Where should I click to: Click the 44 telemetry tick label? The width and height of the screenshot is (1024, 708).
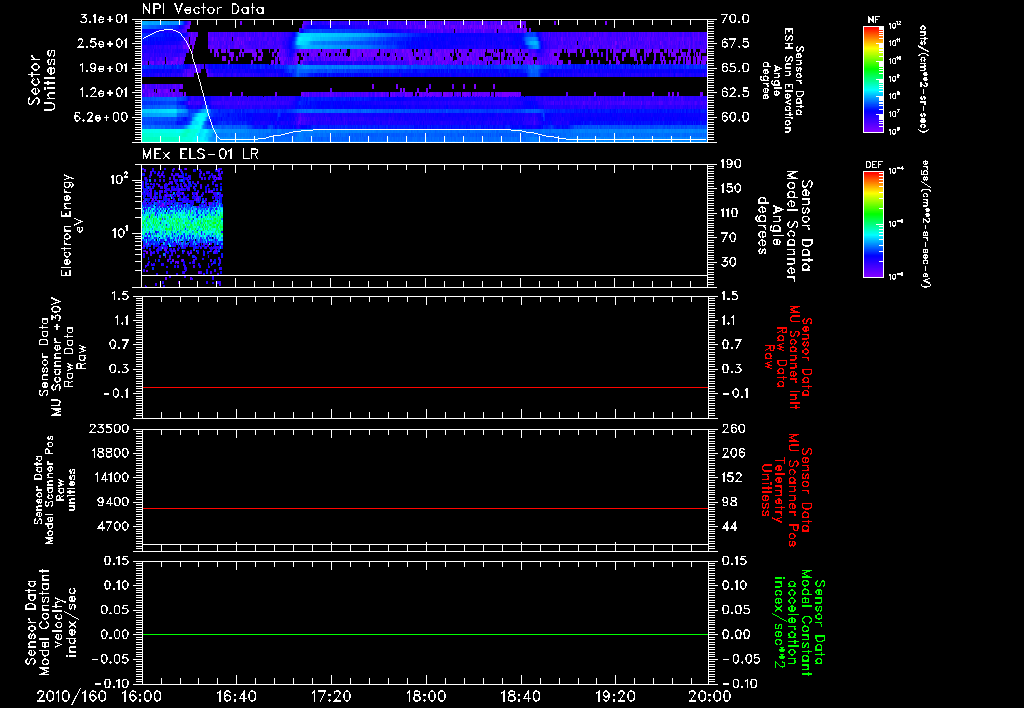pyautogui.click(x=729, y=526)
